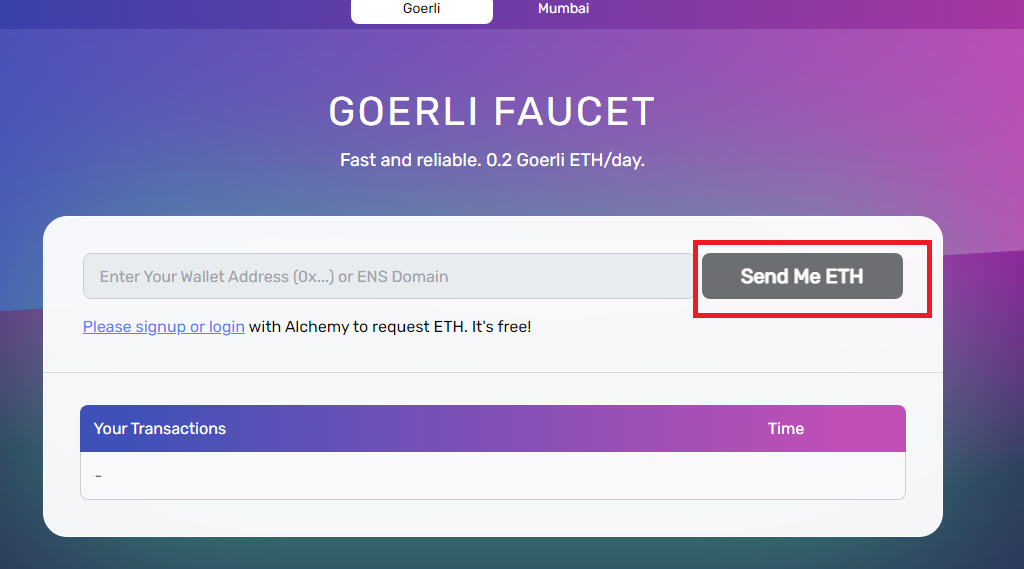Click the Your Transactions column header
This screenshot has width=1024, height=569.
pyautogui.click(x=159, y=429)
